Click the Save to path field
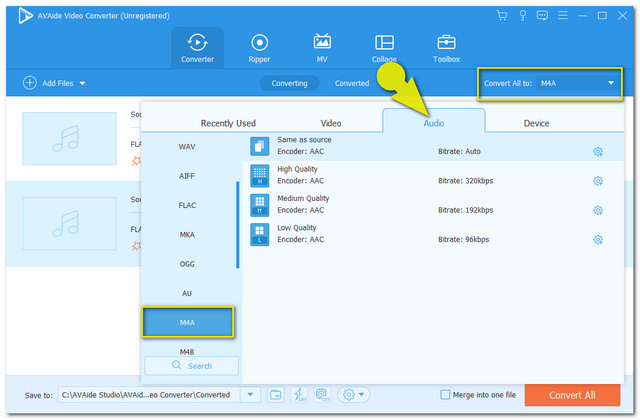The width and height of the screenshot is (640, 420). point(149,395)
